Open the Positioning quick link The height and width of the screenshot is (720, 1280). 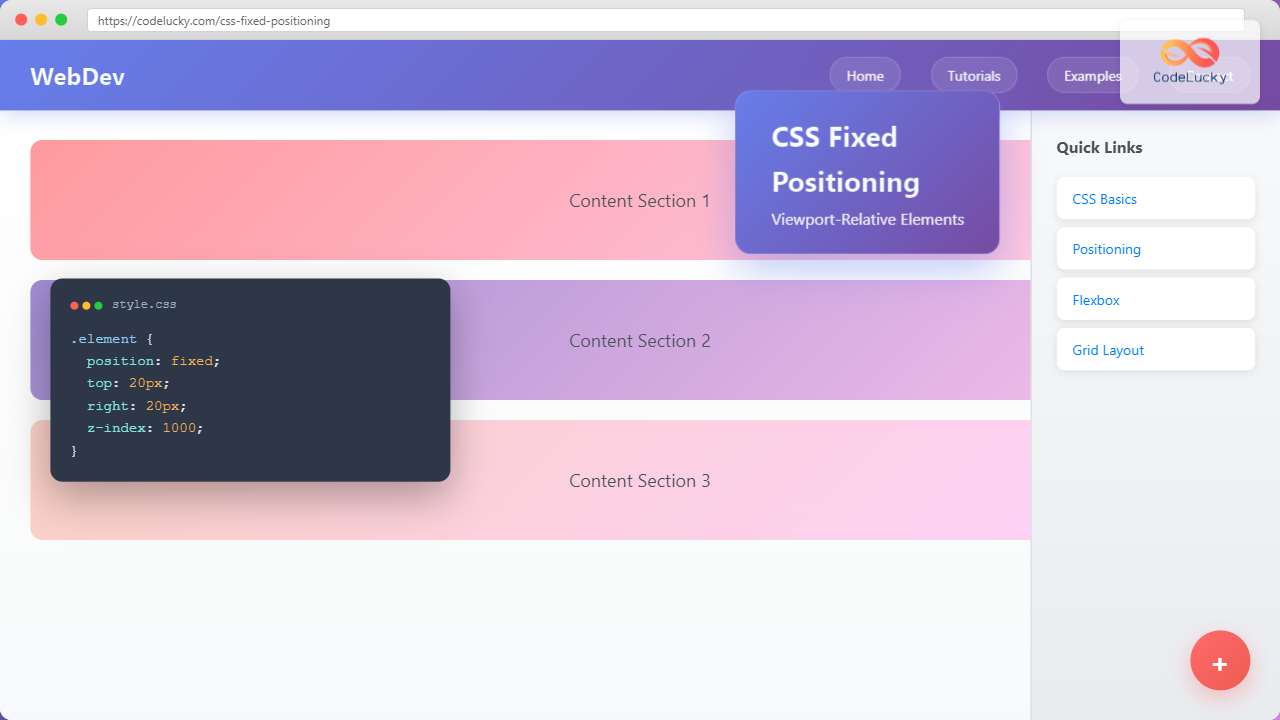[x=1106, y=248]
